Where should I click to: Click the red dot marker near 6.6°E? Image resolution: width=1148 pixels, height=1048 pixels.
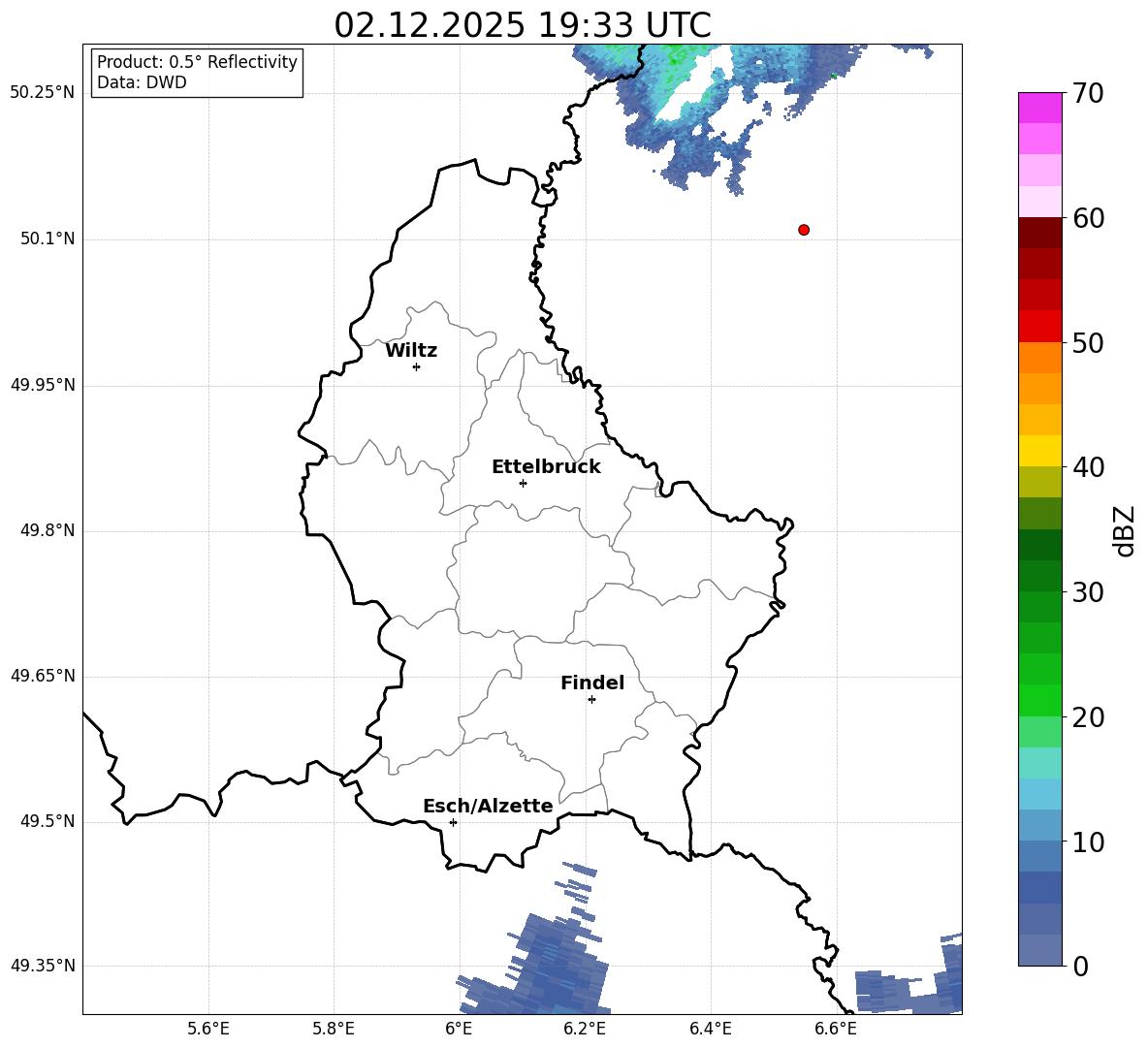tap(804, 230)
